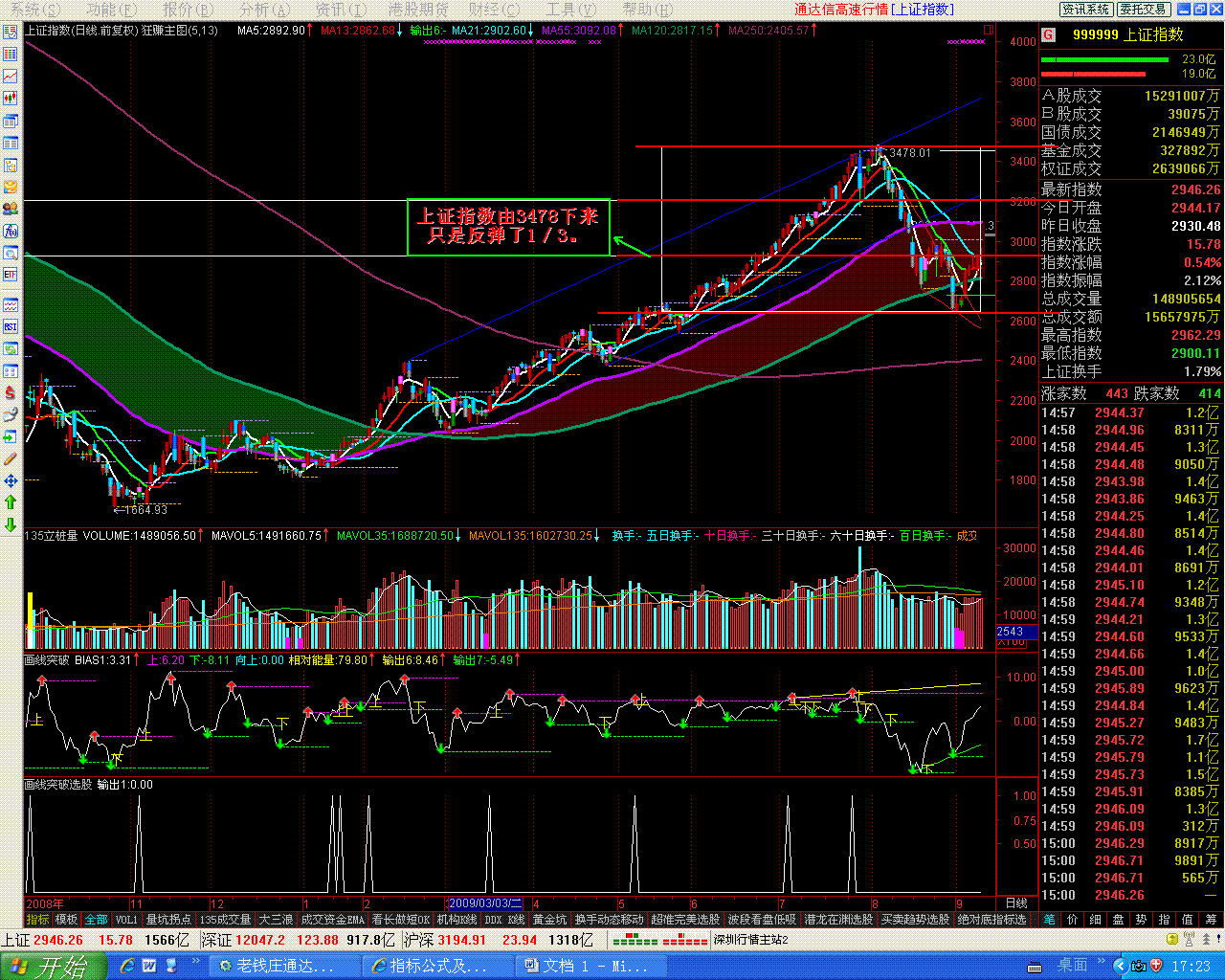Image resolution: width=1225 pixels, height=980 pixels.
Task: Click the red G icon beside 999999
Action: click(1049, 34)
